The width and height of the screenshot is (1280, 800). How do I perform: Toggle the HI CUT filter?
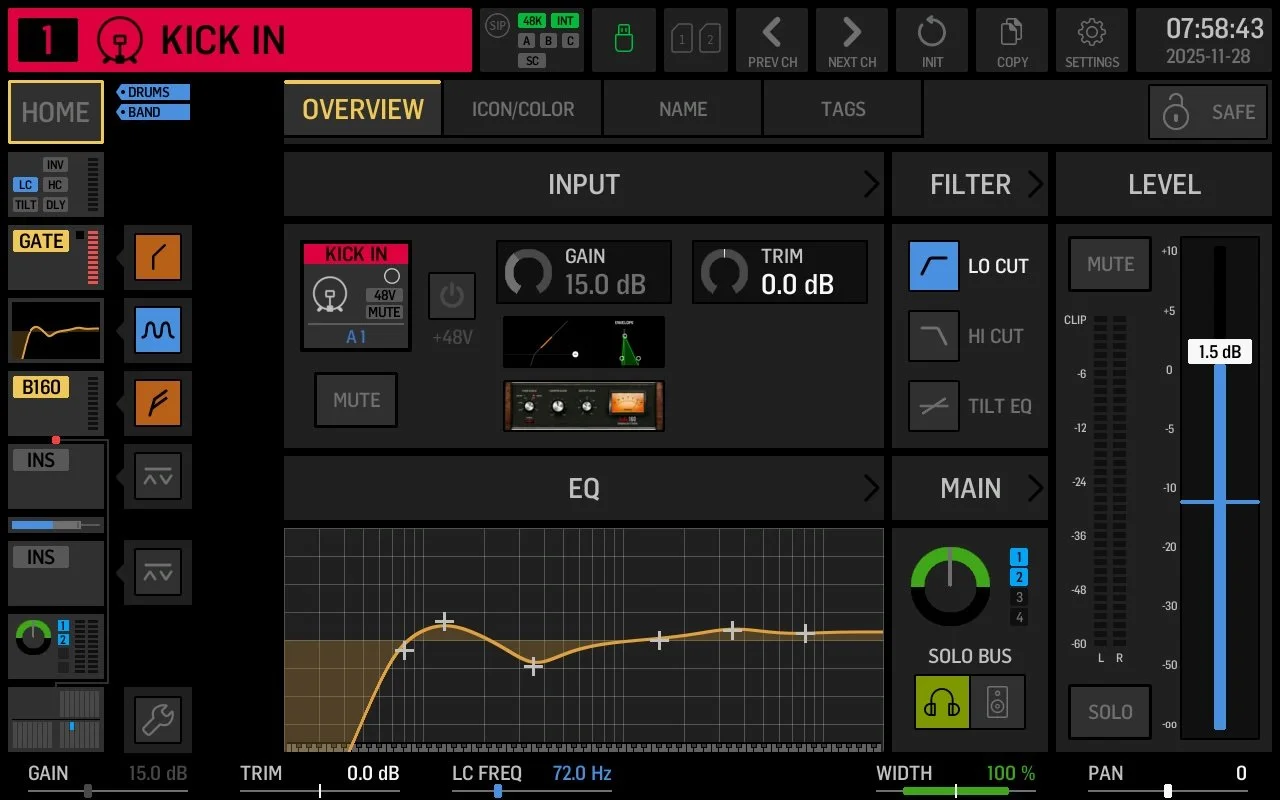click(x=934, y=336)
